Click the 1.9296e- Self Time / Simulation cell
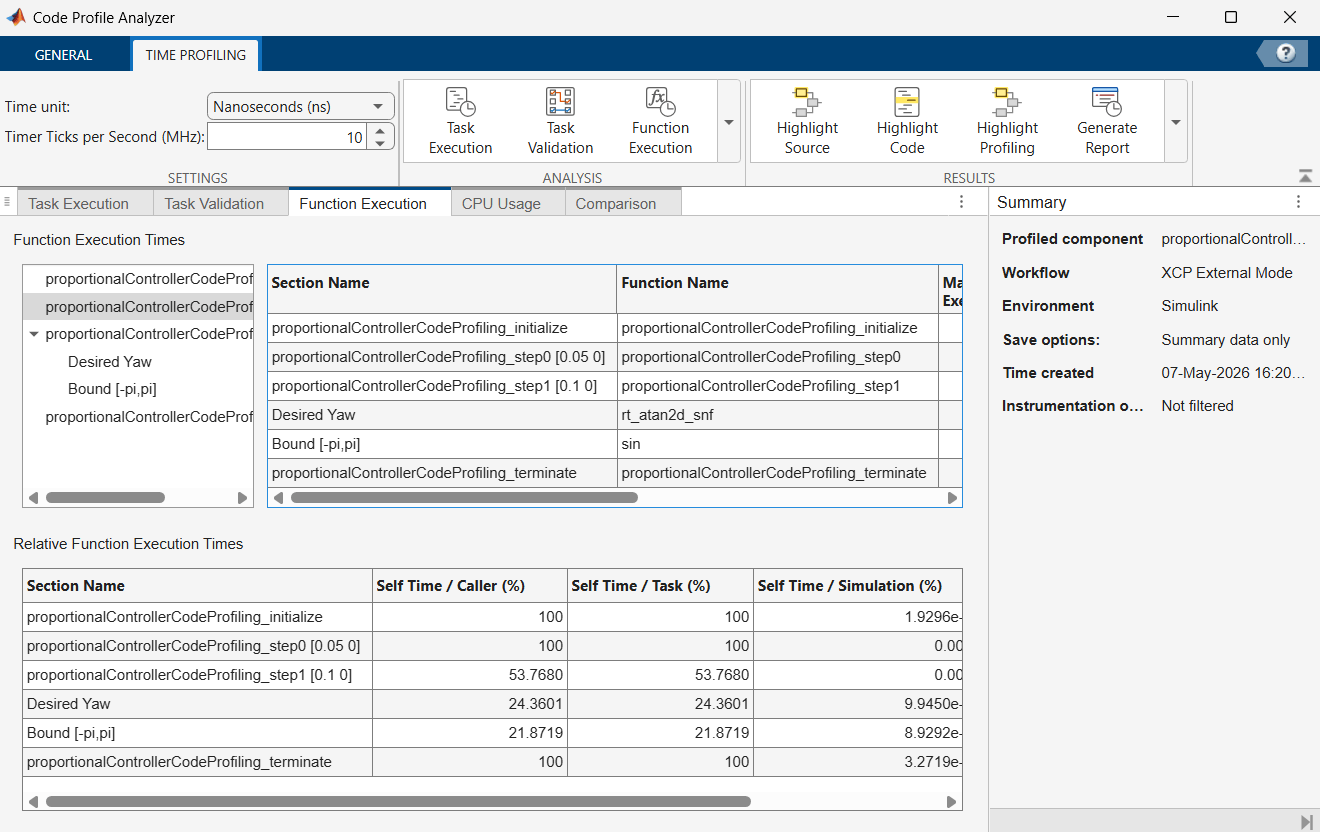Screen dimensions: 1320x832 857,617
